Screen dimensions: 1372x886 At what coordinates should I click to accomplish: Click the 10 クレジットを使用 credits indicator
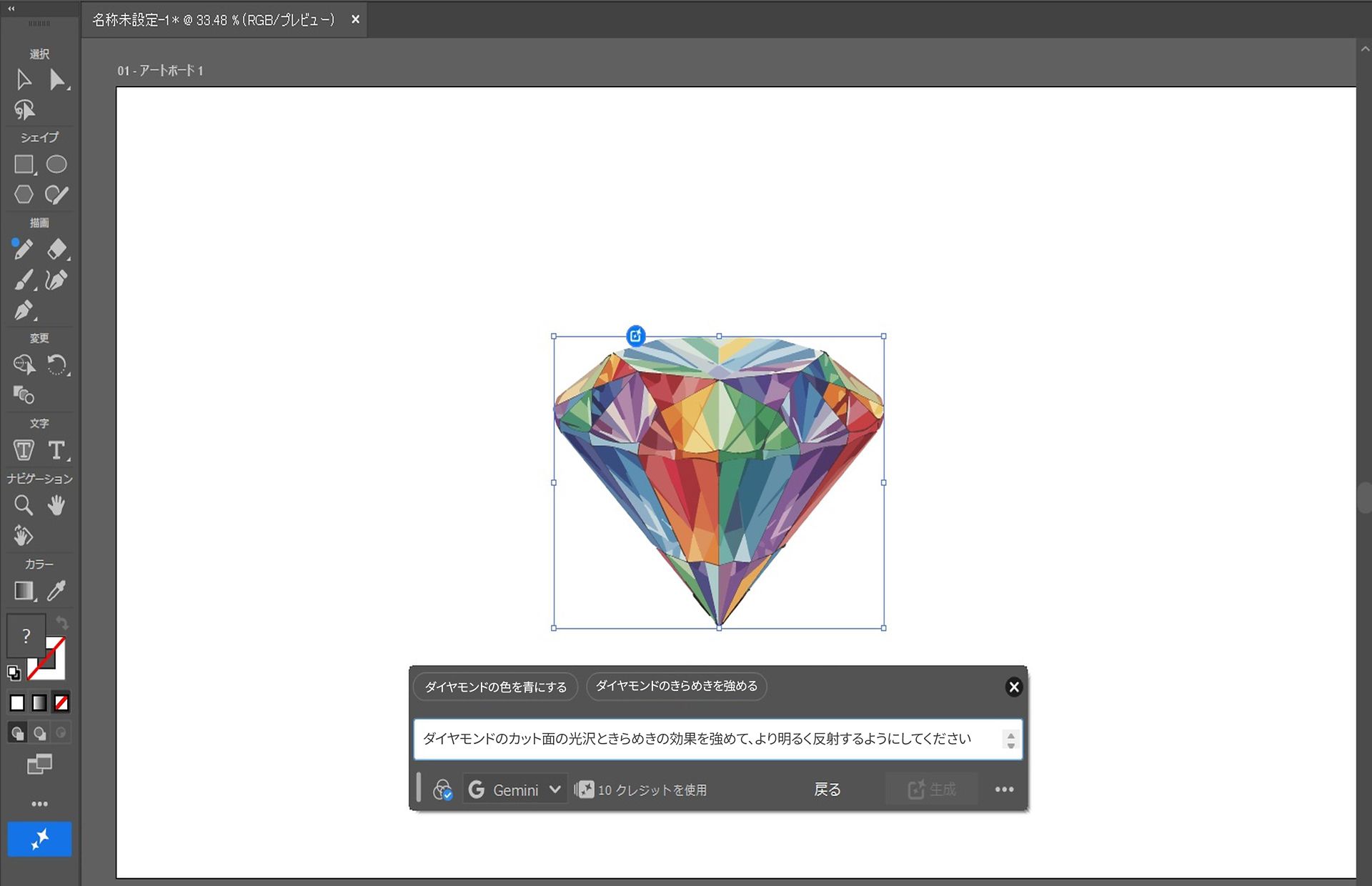coord(641,790)
